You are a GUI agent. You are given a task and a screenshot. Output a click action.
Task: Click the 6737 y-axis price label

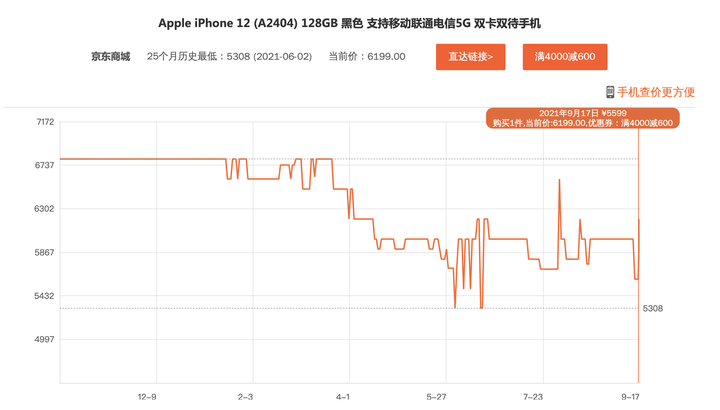pyautogui.click(x=45, y=166)
